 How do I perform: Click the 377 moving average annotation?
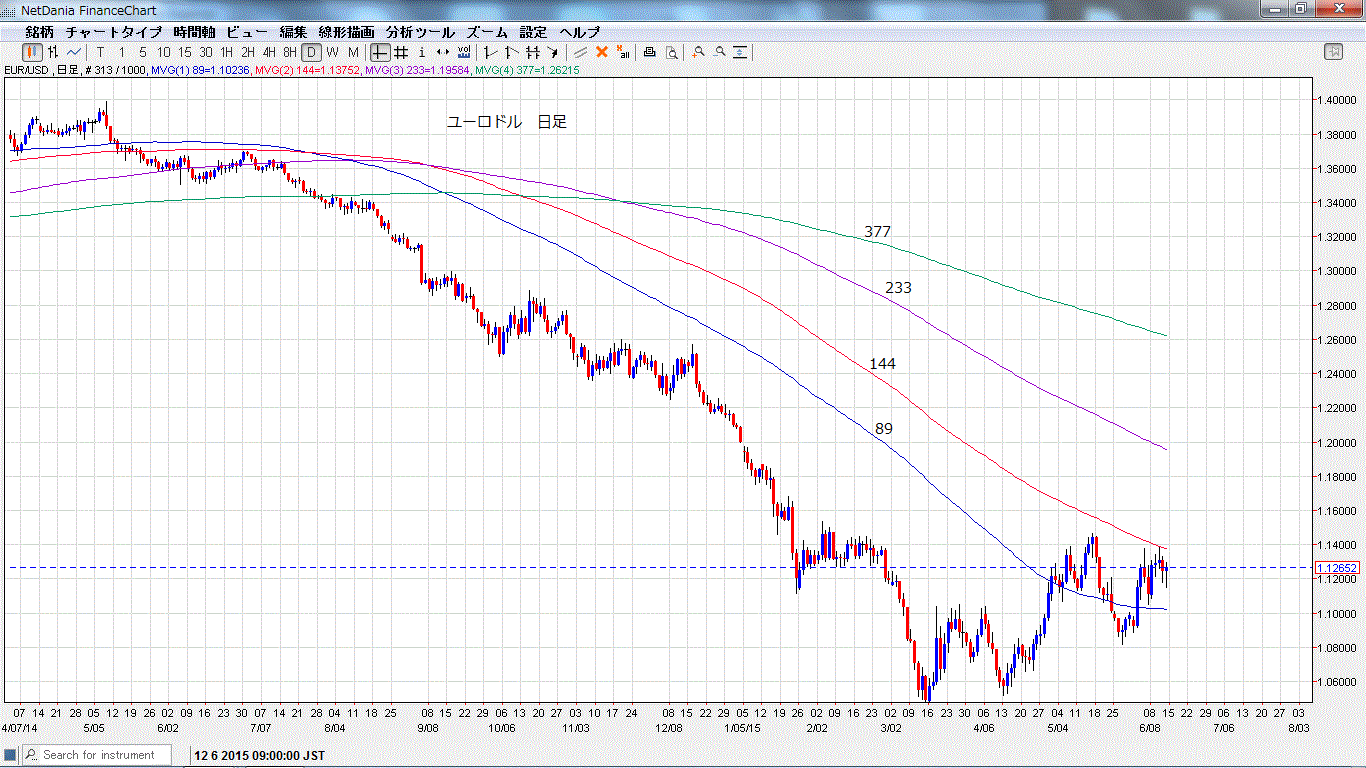coord(877,232)
